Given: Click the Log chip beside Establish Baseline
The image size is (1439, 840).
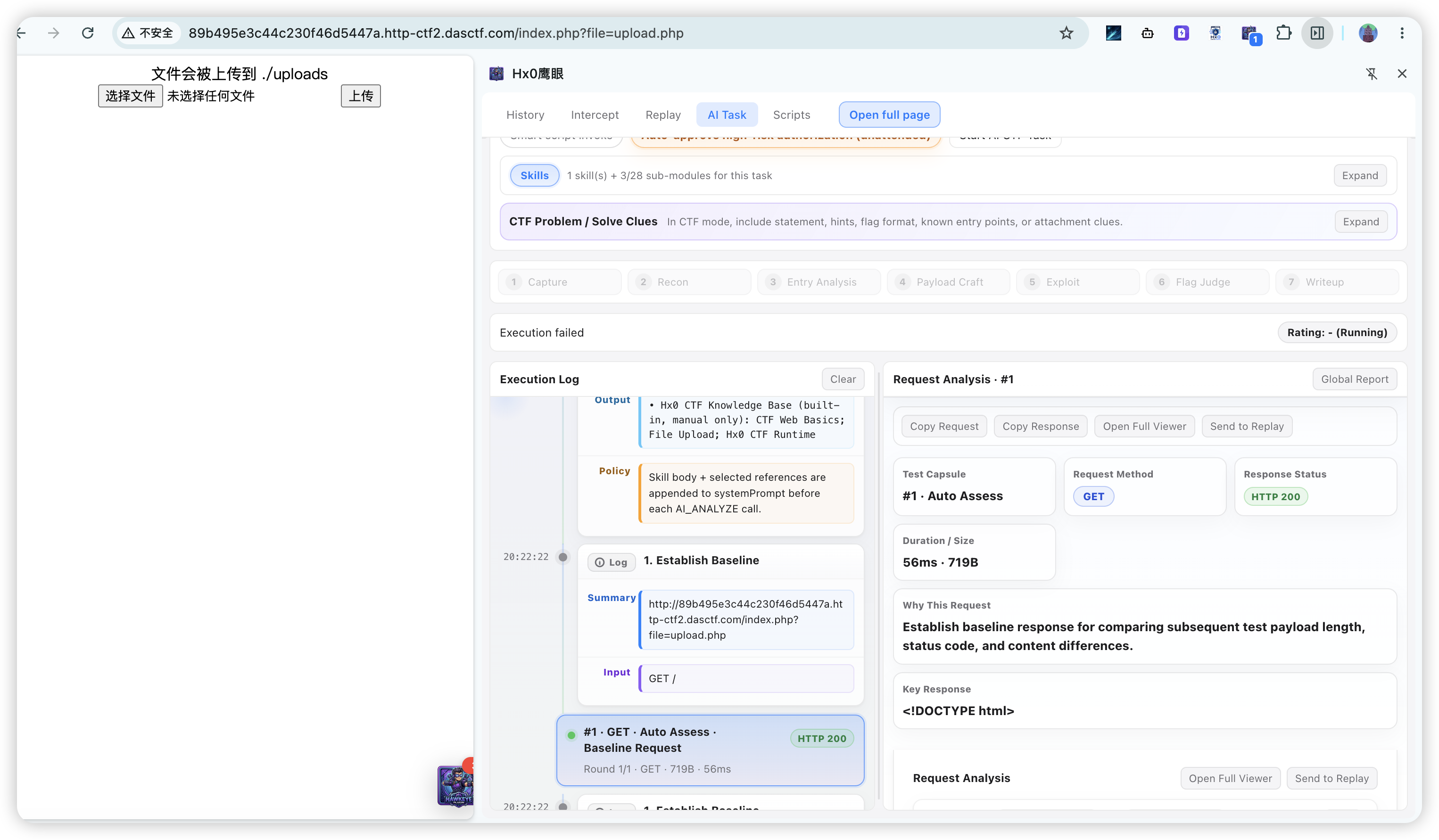Looking at the screenshot, I should [x=612, y=562].
